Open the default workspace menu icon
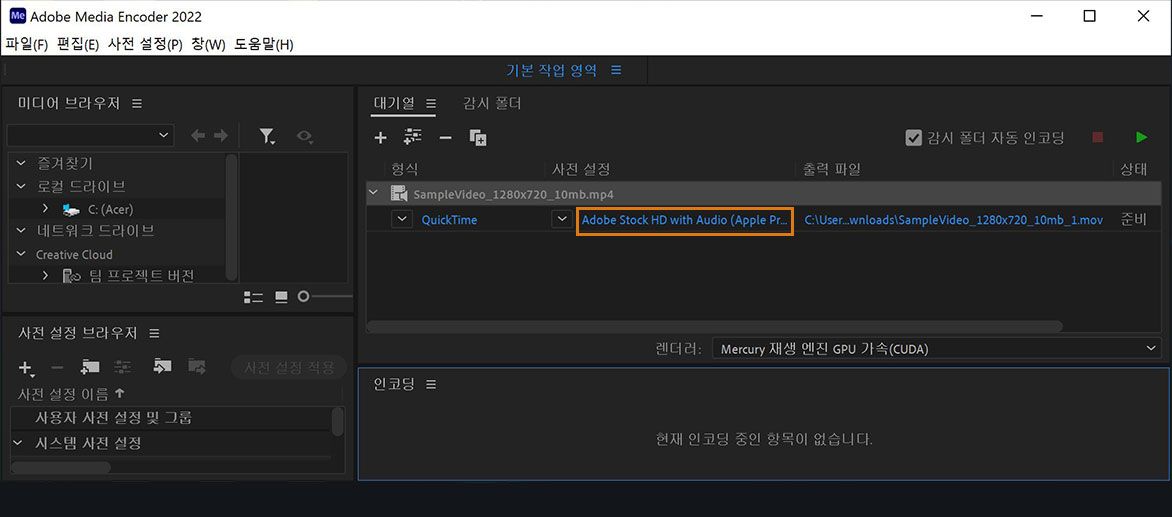 point(616,70)
